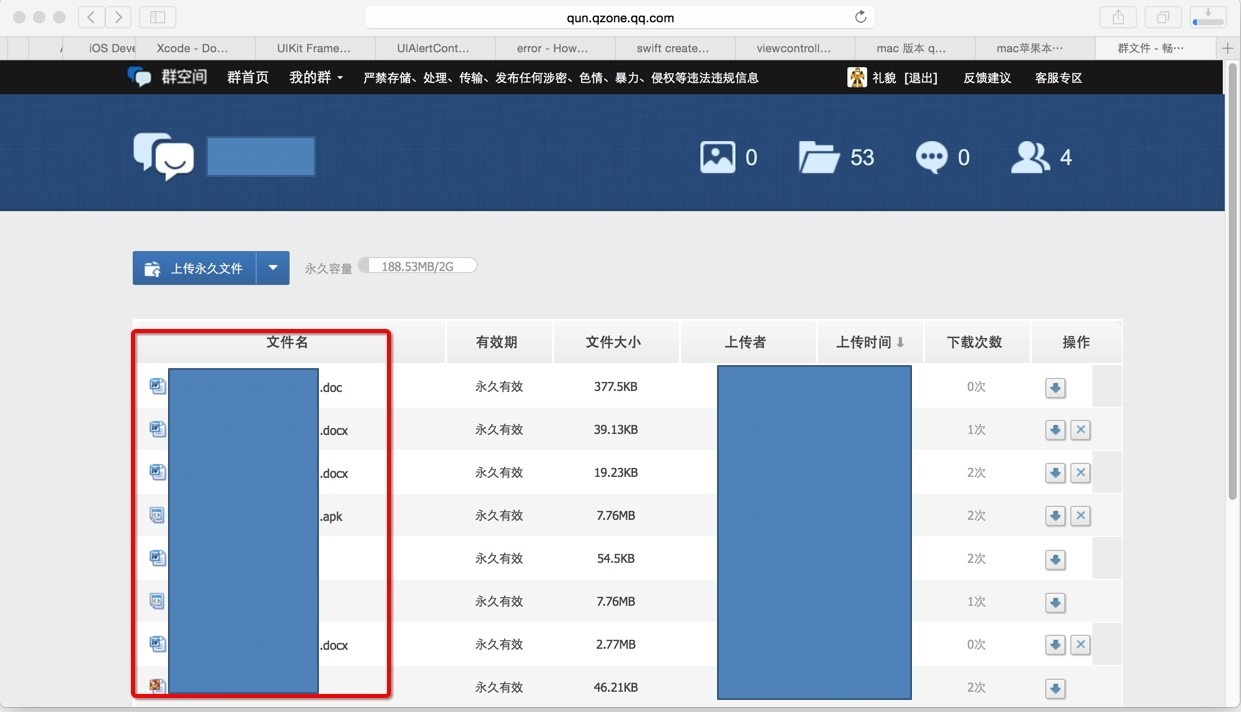Switch to the mac苹果本… tab
Viewport: 1241px width, 712px height.
pos(1035,48)
